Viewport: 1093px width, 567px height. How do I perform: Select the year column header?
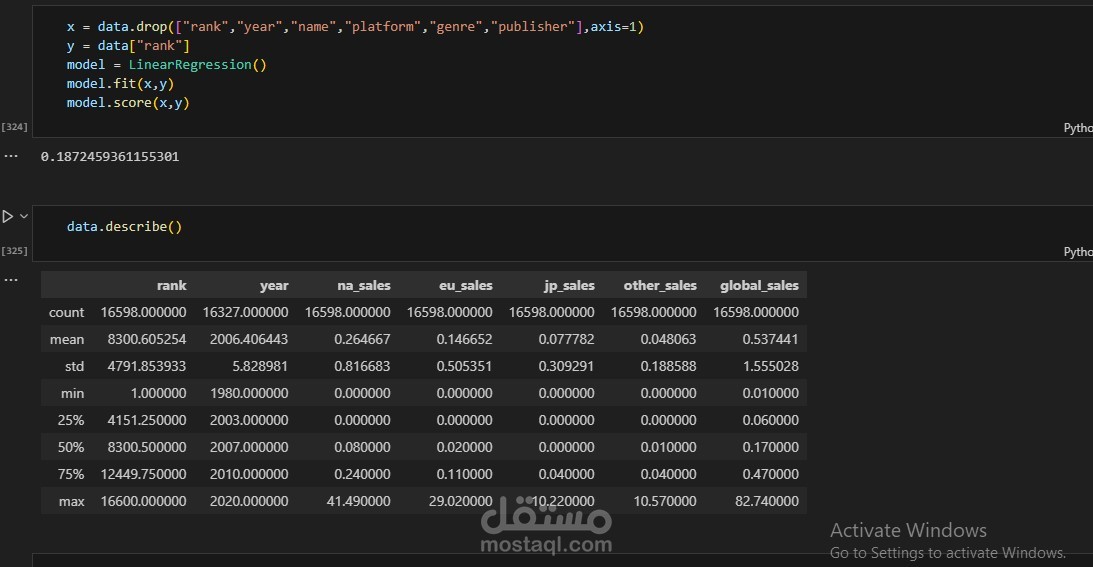(274, 285)
